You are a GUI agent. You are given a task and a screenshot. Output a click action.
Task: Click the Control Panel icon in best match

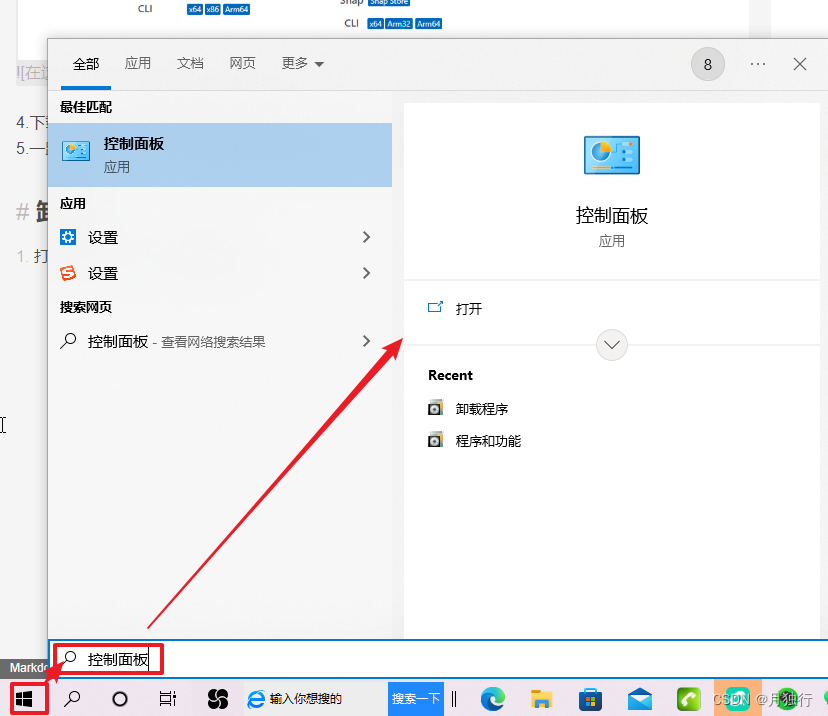click(76, 152)
